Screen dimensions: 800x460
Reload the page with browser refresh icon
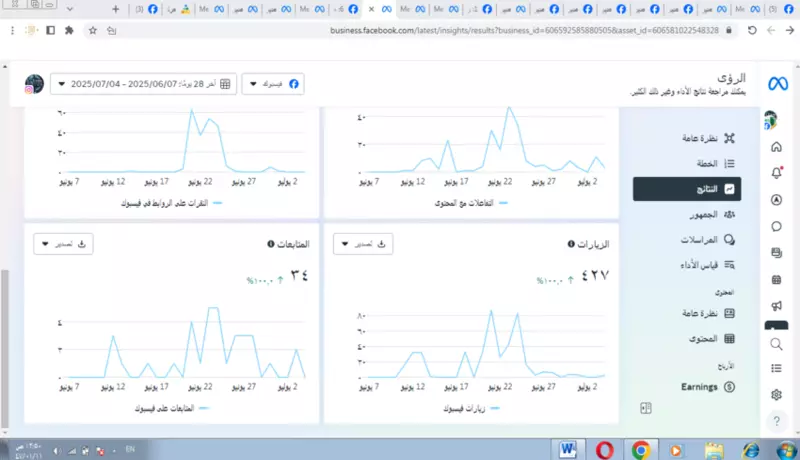(752, 31)
